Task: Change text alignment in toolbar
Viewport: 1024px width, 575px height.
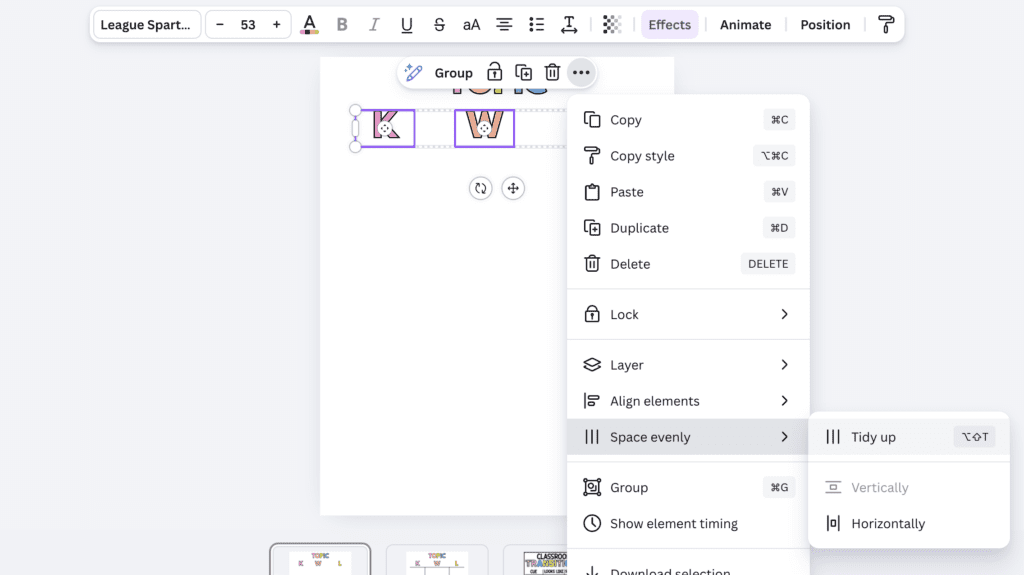Action: click(x=504, y=25)
